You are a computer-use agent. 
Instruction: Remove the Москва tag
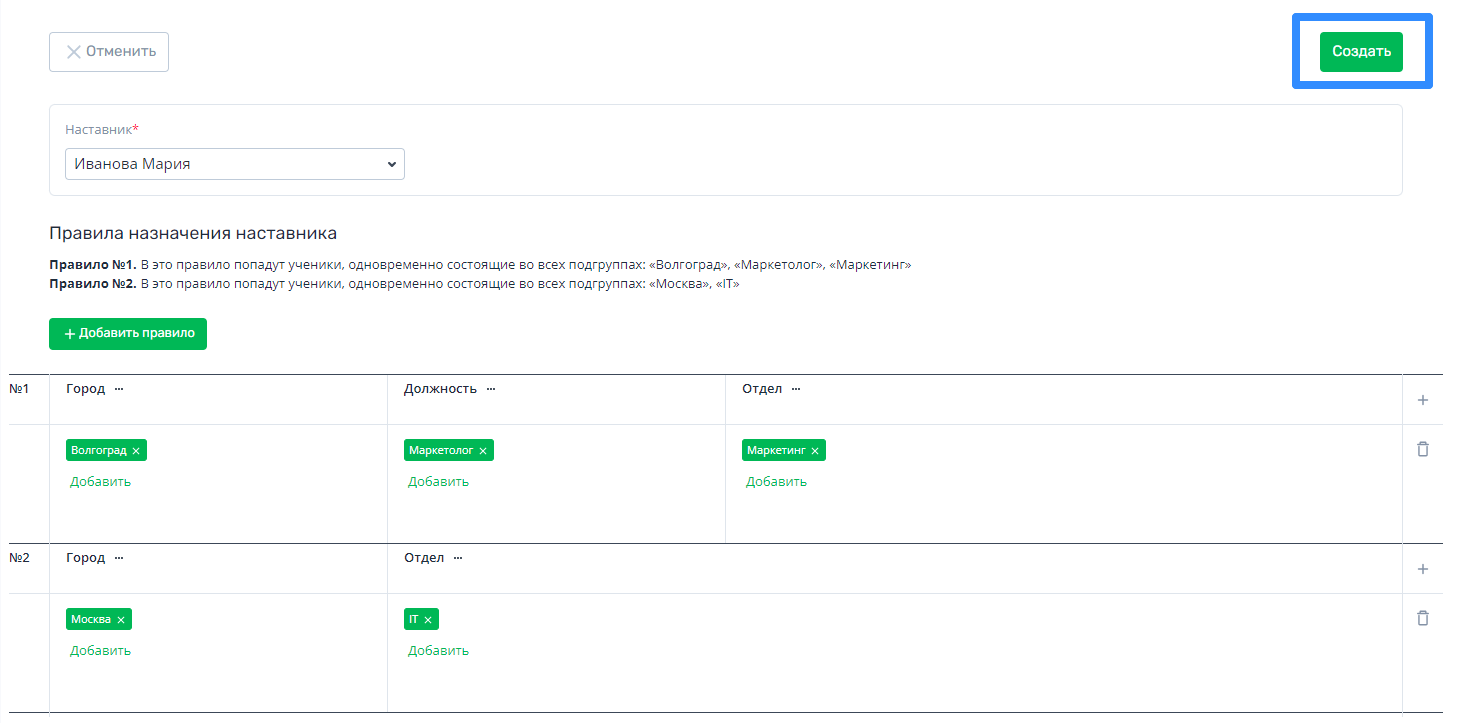[121, 620]
